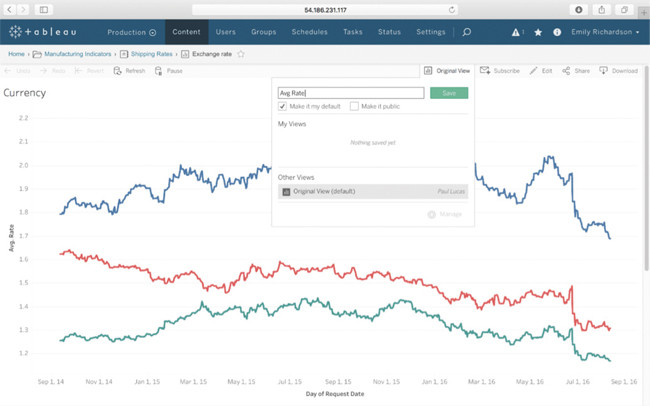Toggle the Original View custom views dropdown
The width and height of the screenshot is (650, 406).
447,71
